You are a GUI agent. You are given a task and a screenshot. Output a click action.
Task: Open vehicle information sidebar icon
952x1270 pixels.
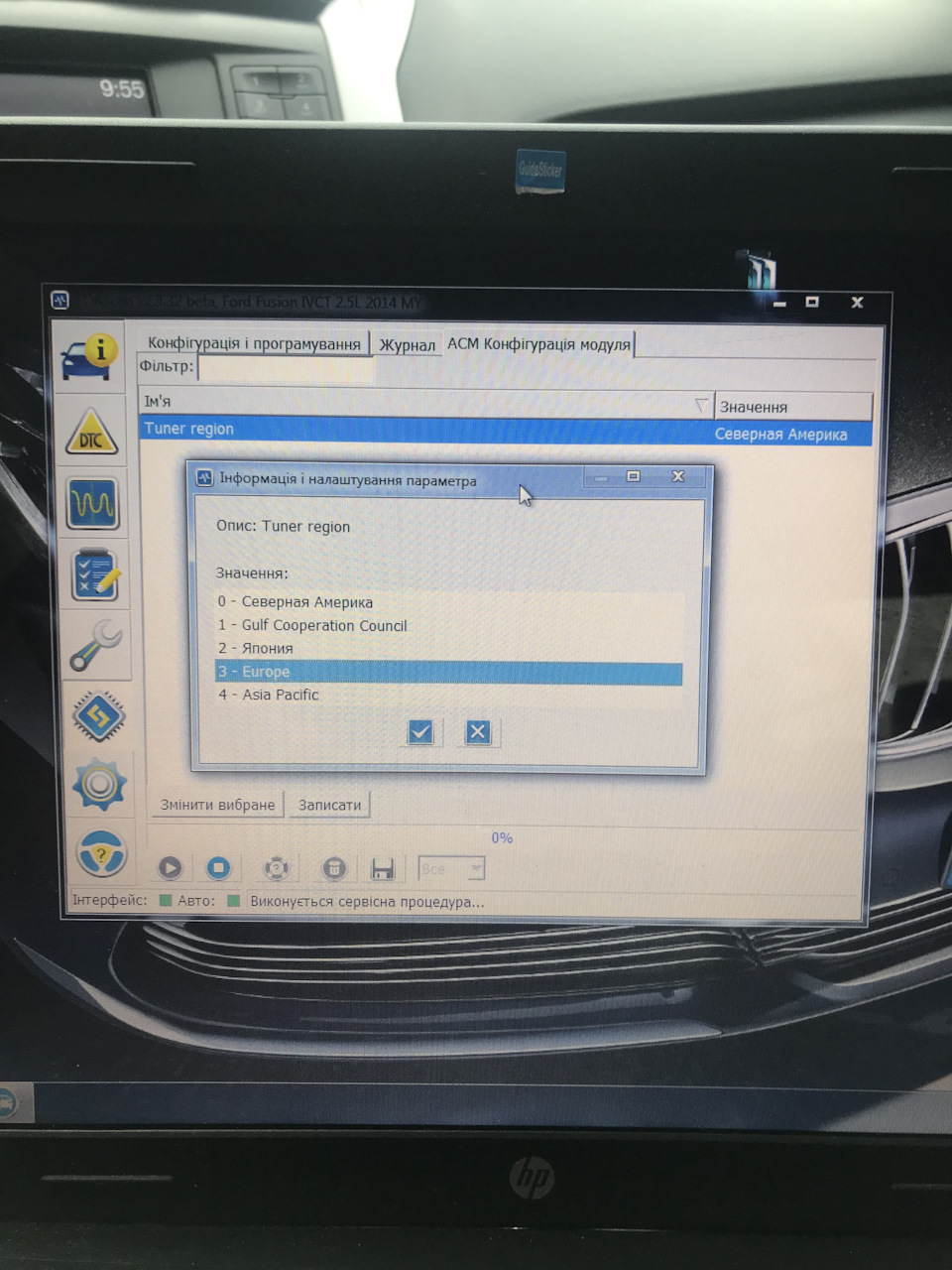coord(89,358)
